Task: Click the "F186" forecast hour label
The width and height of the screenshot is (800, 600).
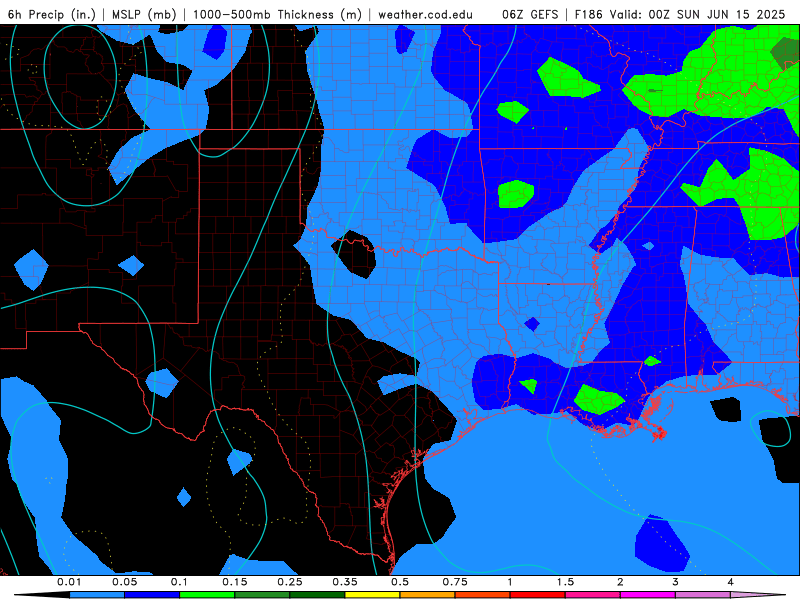Action: [x=588, y=14]
